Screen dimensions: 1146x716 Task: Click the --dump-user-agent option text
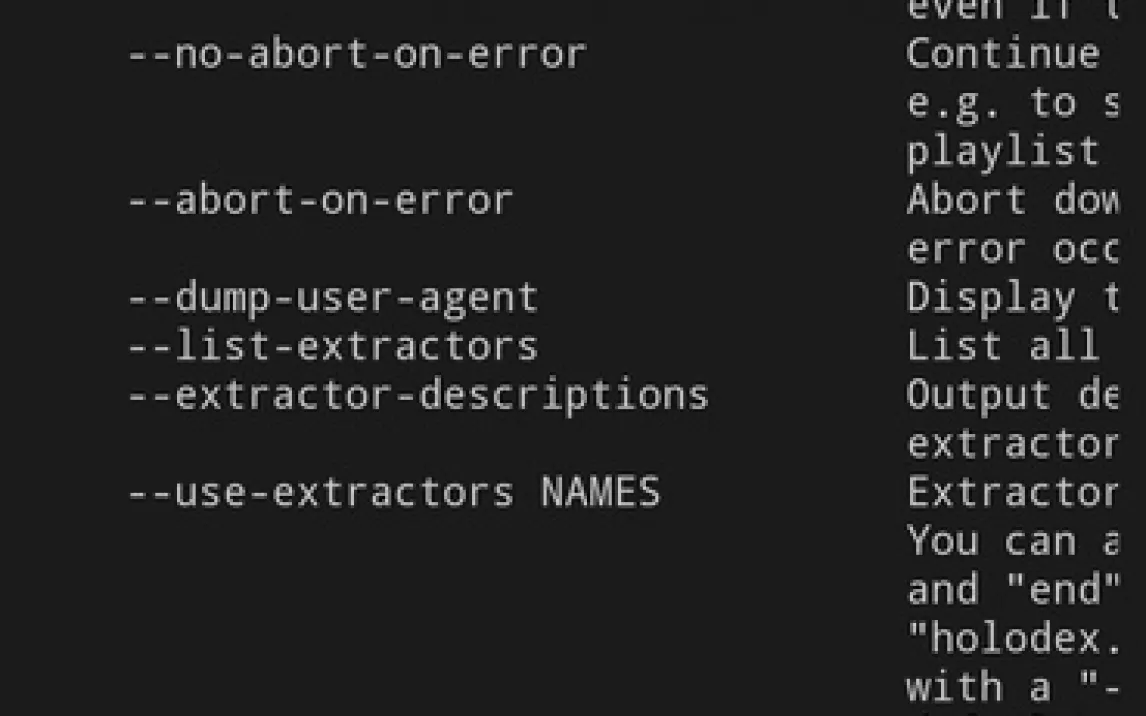332,298
